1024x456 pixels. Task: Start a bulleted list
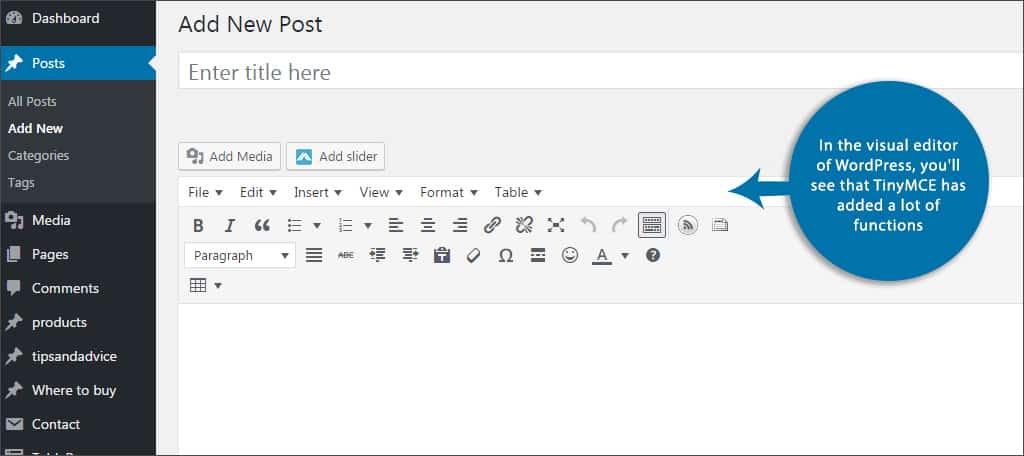click(295, 226)
